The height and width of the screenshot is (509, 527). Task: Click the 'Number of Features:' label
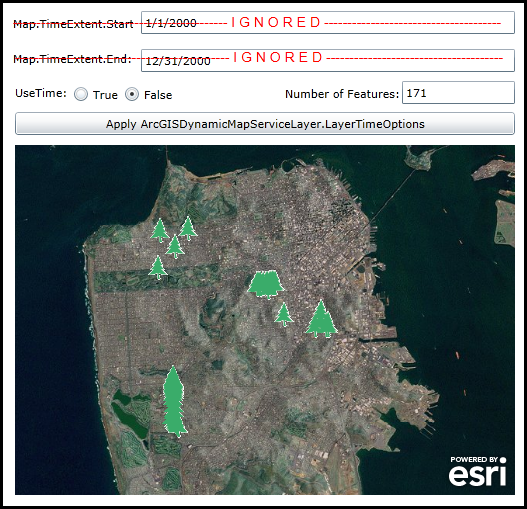pos(342,94)
